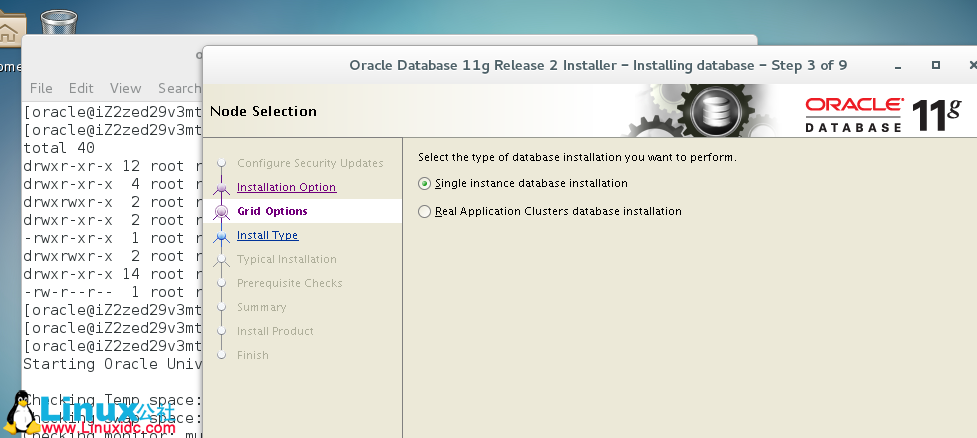Open Search menu in terminal window
Image resolution: width=977 pixels, height=438 pixels.
(x=179, y=88)
